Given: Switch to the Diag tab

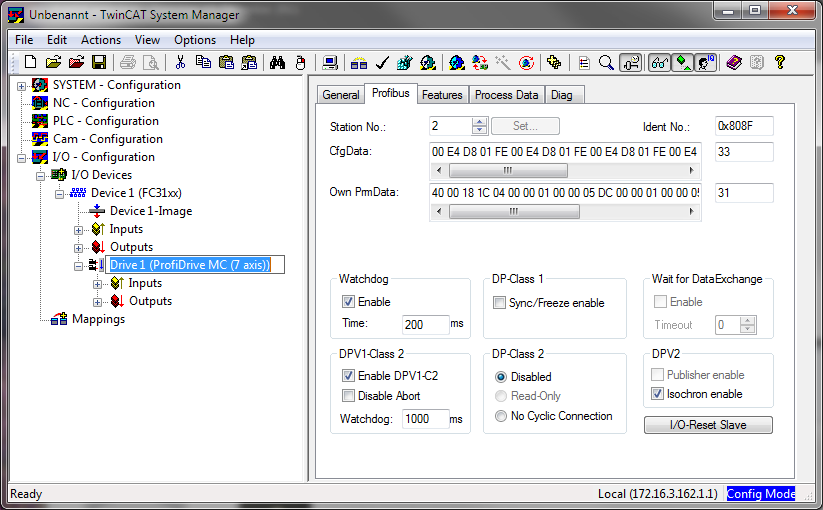Looking at the screenshot, I should coord(562,95).
